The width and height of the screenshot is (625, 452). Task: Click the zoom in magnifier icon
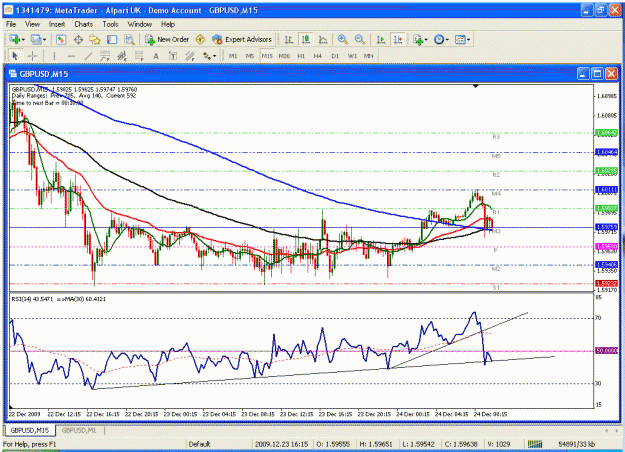coord(342,39)
